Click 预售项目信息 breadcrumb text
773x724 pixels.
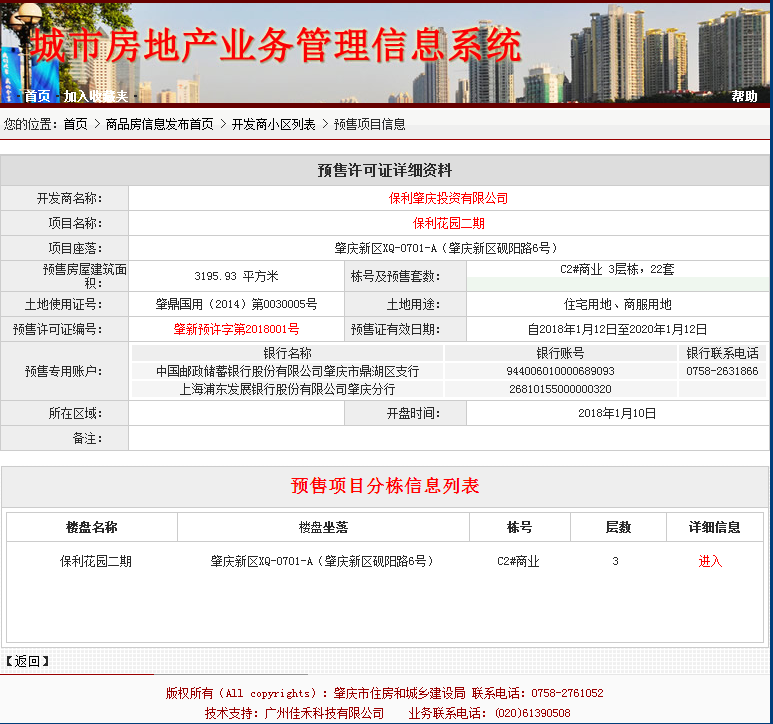(x=369, y=124)
